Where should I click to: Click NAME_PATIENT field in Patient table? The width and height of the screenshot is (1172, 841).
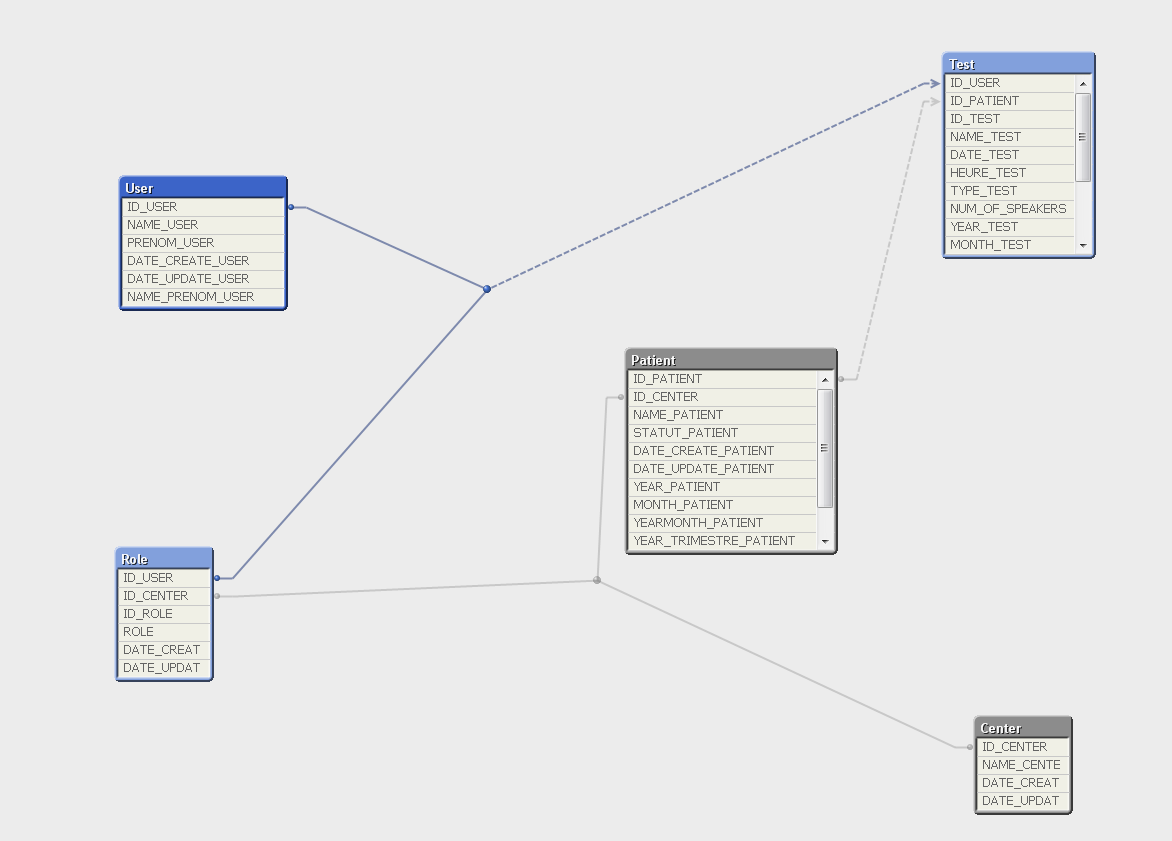pyautogui.click(x=723, y=415)
